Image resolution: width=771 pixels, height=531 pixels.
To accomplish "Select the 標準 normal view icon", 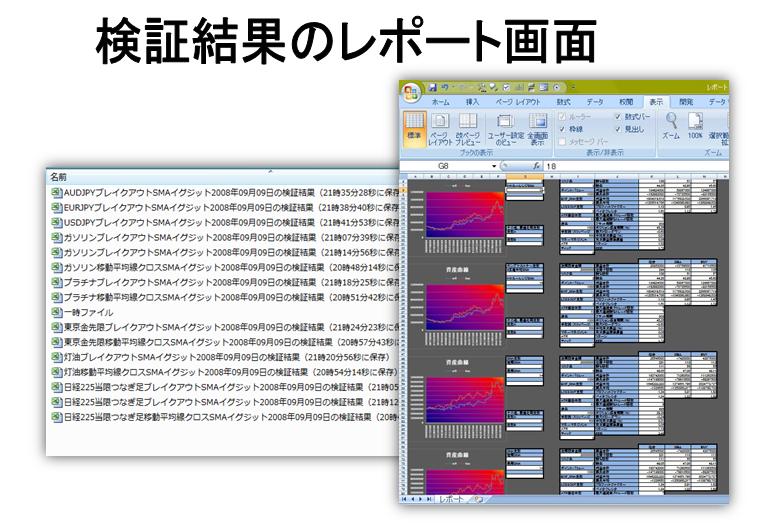I will [414, 127].
